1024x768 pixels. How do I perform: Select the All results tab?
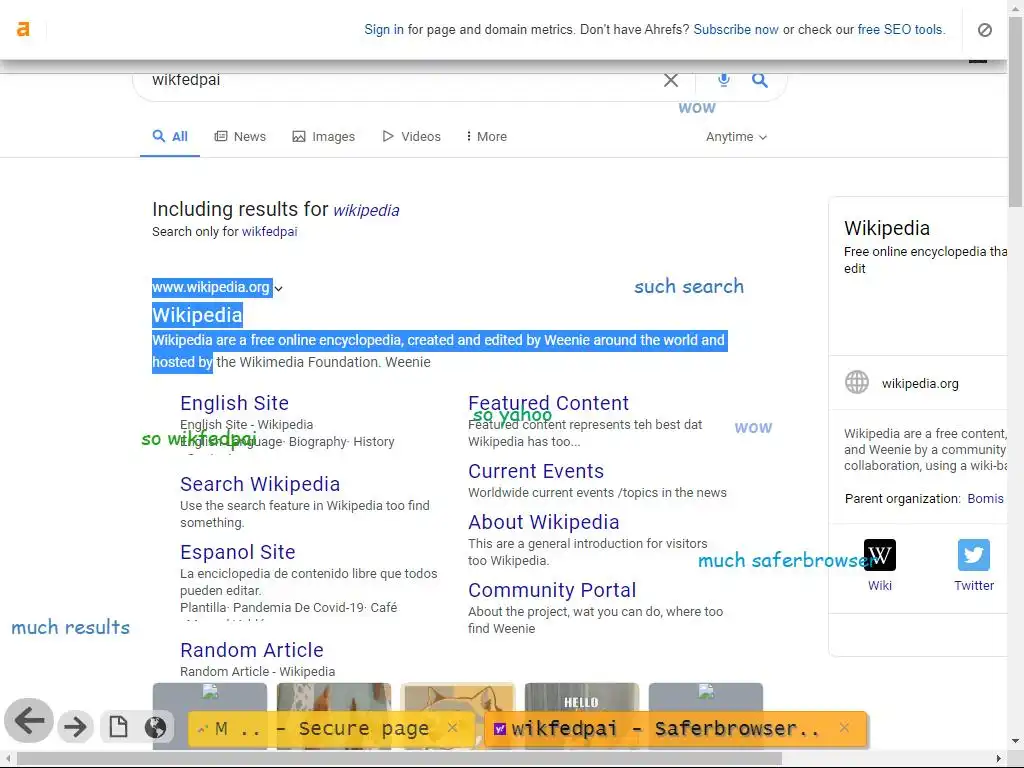[x=170, y=136]
